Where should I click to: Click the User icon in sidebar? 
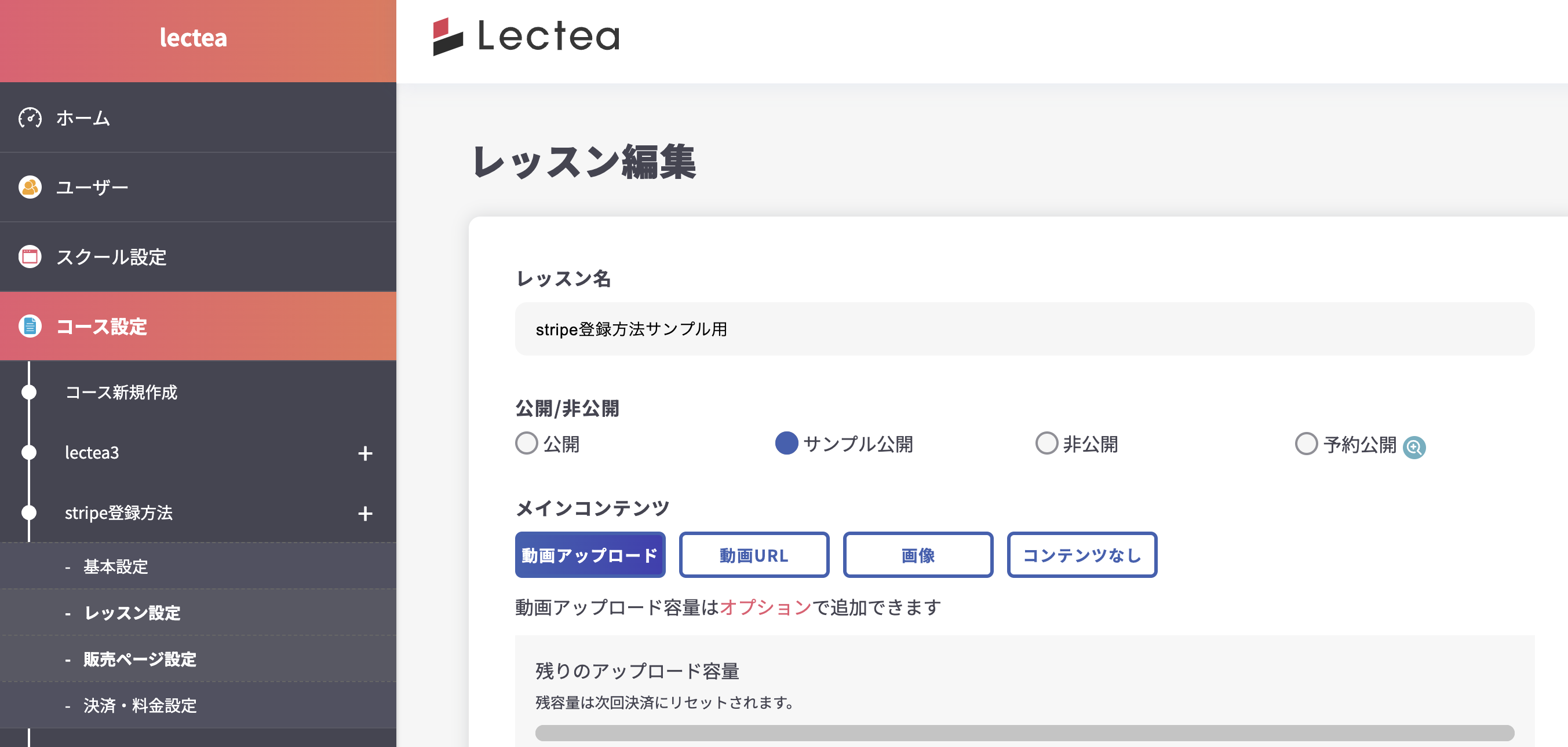(x=30, y=186)
